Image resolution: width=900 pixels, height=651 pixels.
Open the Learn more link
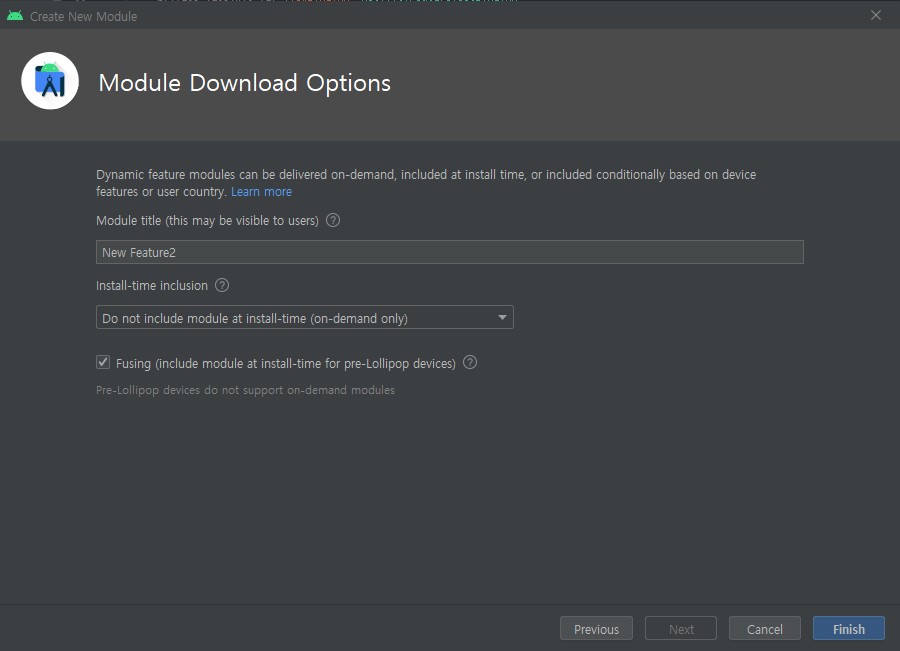point(261,192)
